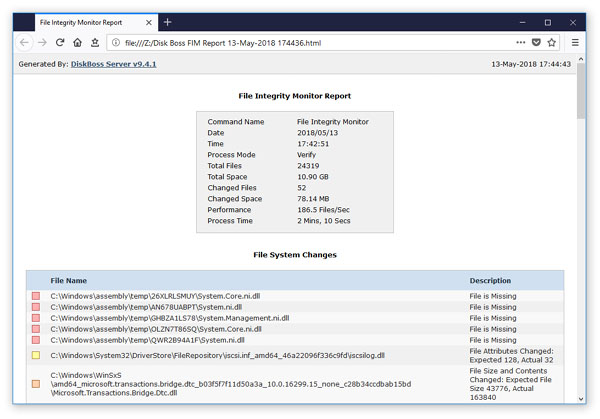Image resolution: width=600 pixels, height=419 pixels.
Task: Click the Description column header
Action: click(x=490, y=280)
